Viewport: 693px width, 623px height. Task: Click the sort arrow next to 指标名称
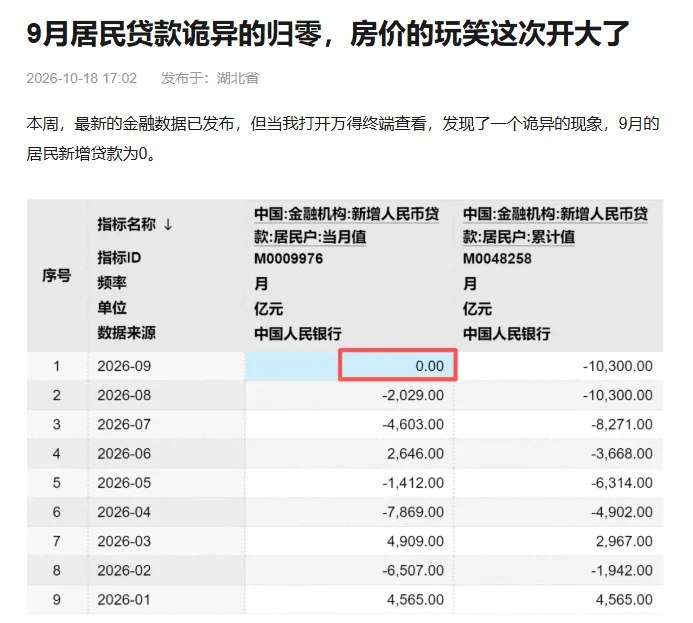pyautogui.click(x=168, y=224)
